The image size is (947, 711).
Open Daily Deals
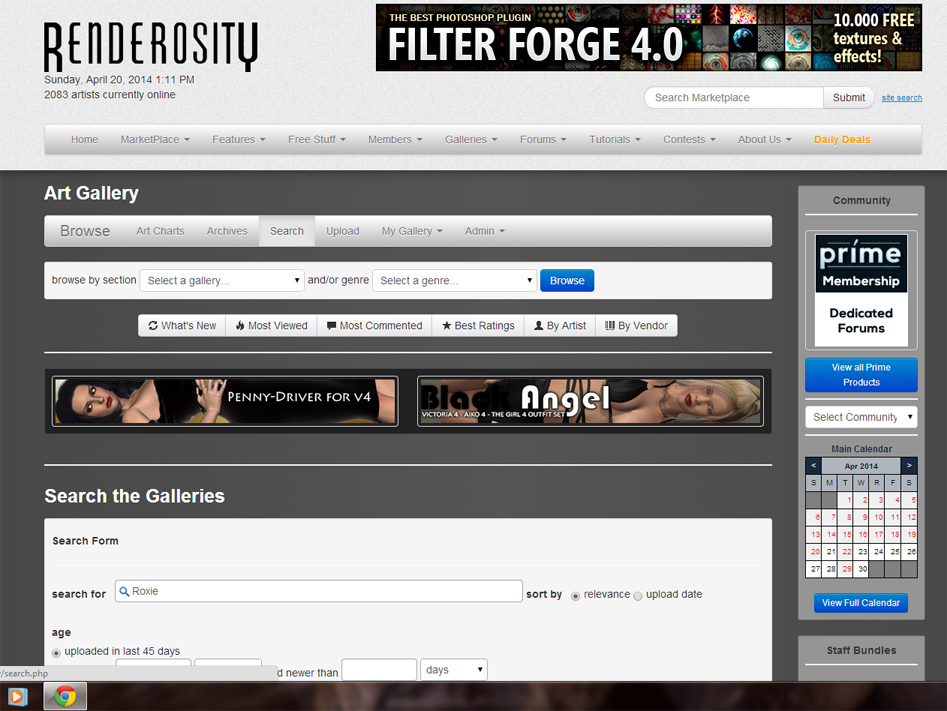click(x=842, y=140)
